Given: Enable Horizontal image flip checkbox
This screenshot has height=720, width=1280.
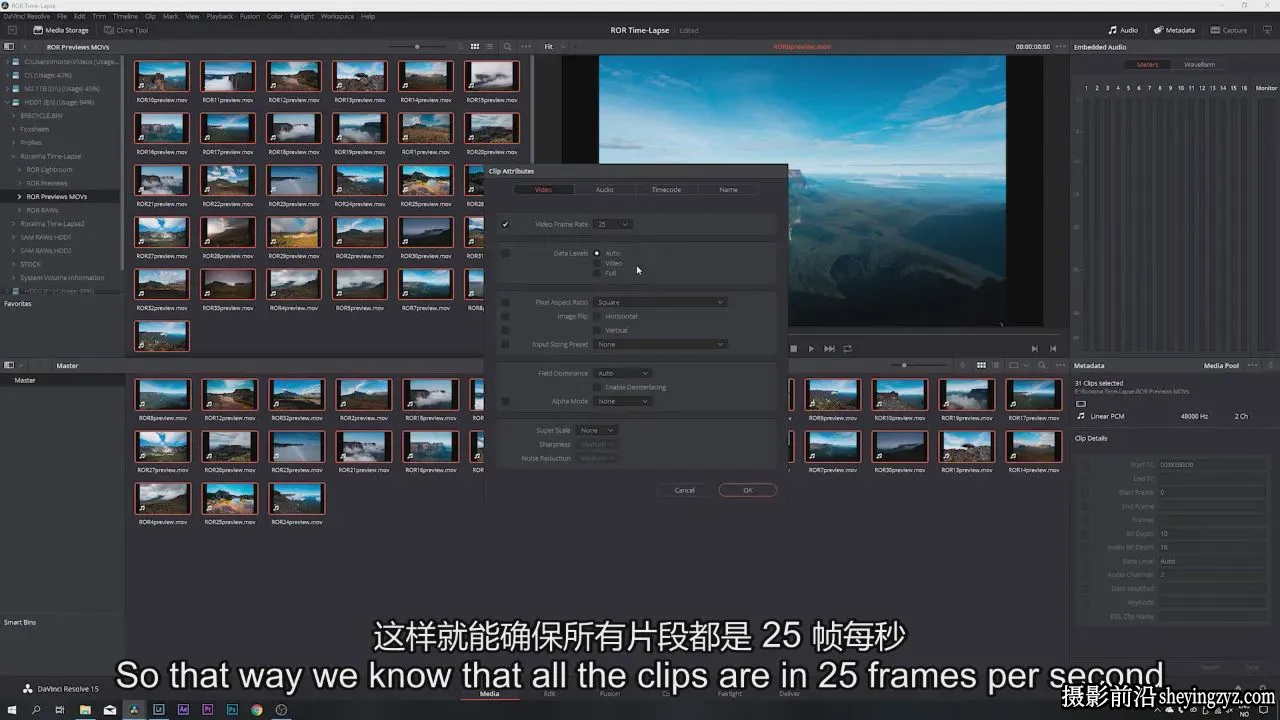Looking at the screenshot, I should (x=597, y=316).
